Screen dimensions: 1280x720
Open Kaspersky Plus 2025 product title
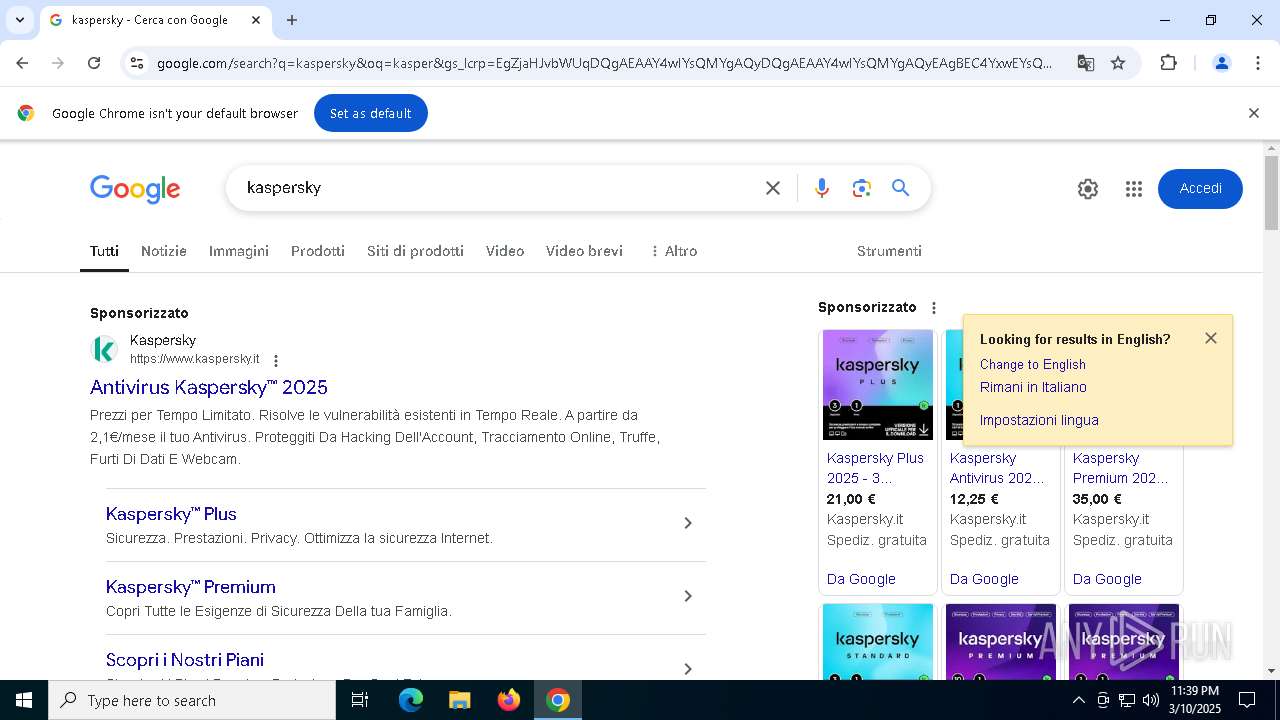click(x=875, y=468)
